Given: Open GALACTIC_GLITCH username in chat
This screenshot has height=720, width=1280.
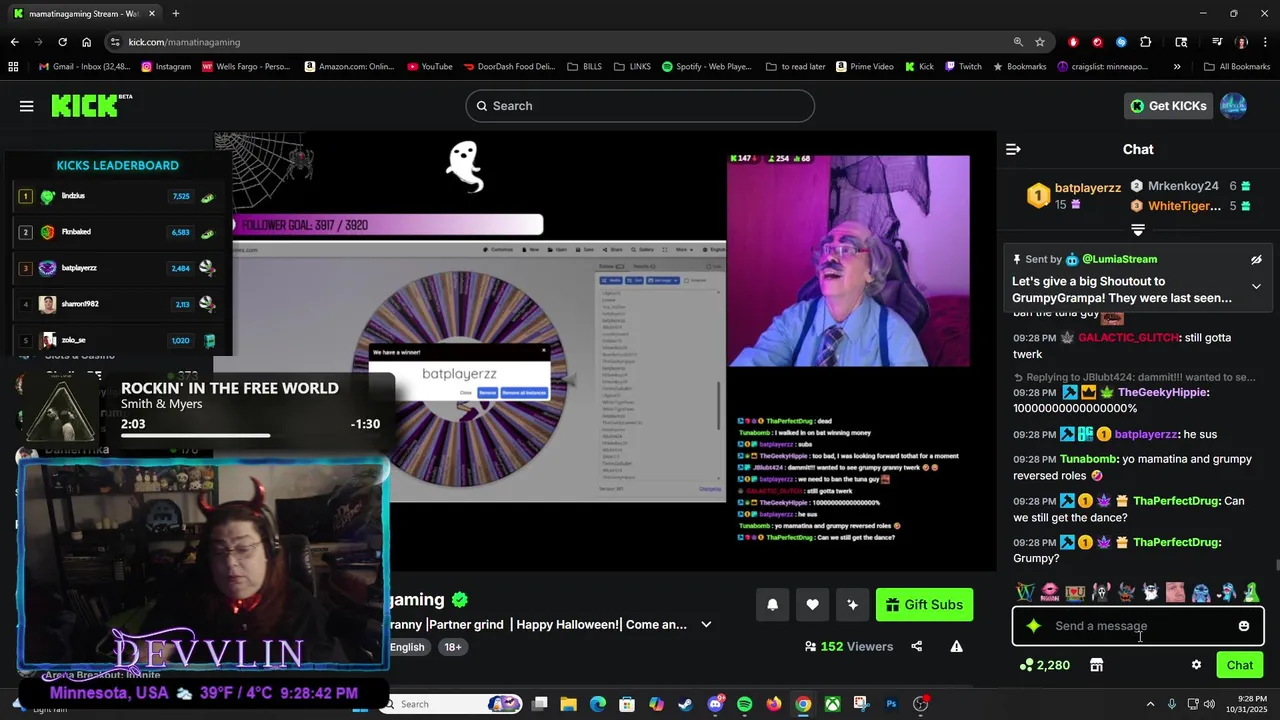Looking at the screenshot, I should tap(1129, 338).
